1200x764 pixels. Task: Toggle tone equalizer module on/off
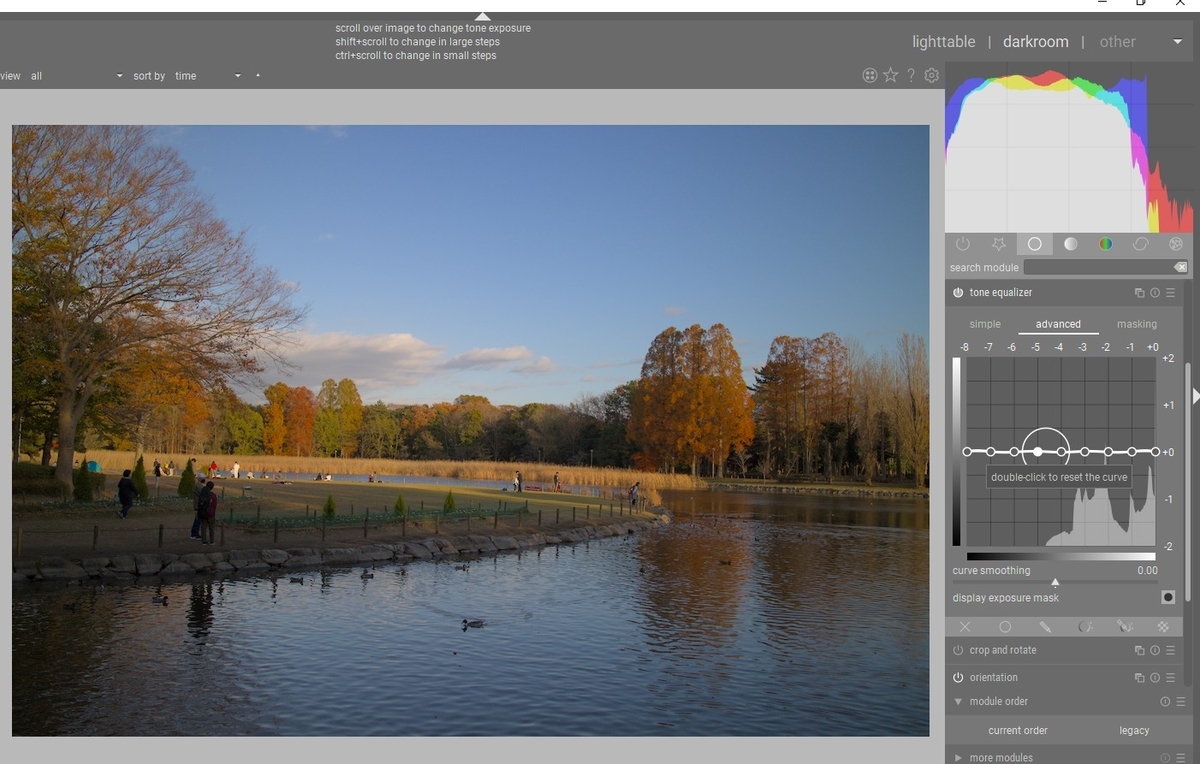[x=958, y=293]
